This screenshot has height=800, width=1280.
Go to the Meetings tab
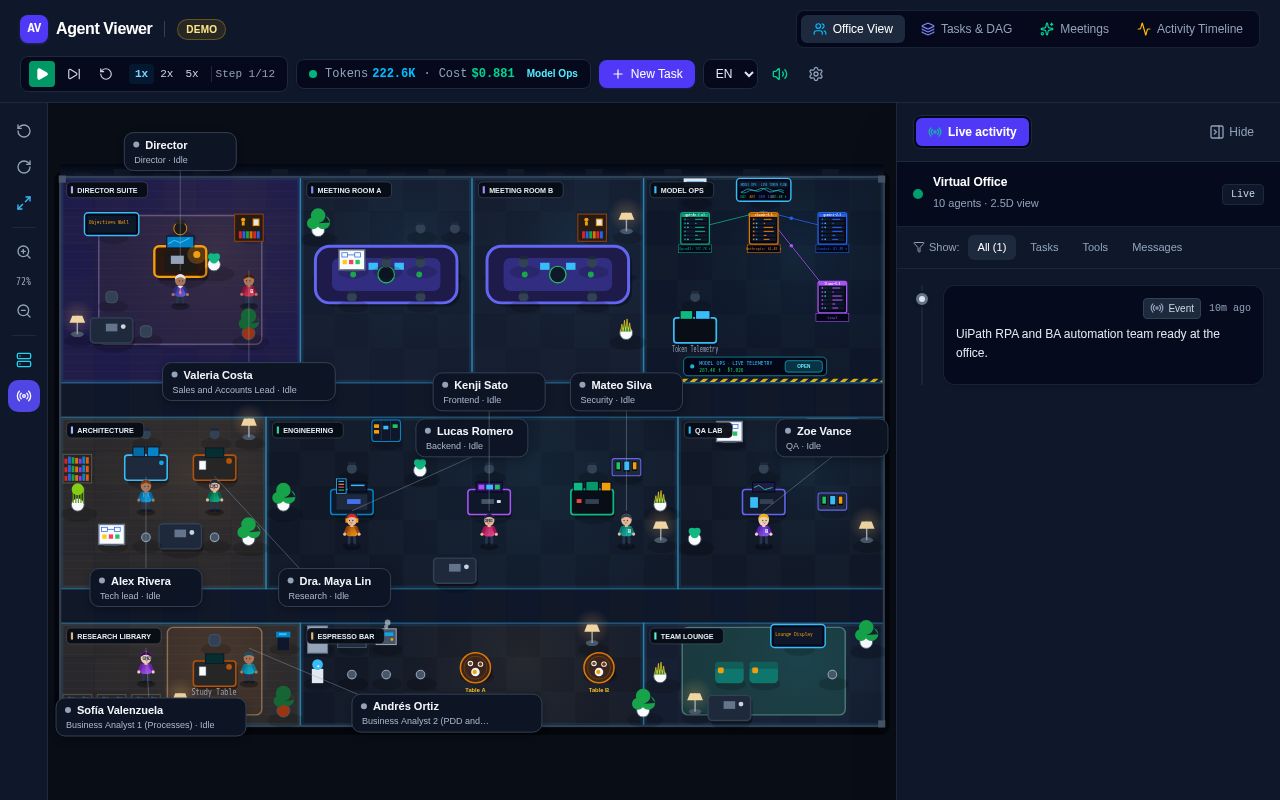click(1074, 29)
